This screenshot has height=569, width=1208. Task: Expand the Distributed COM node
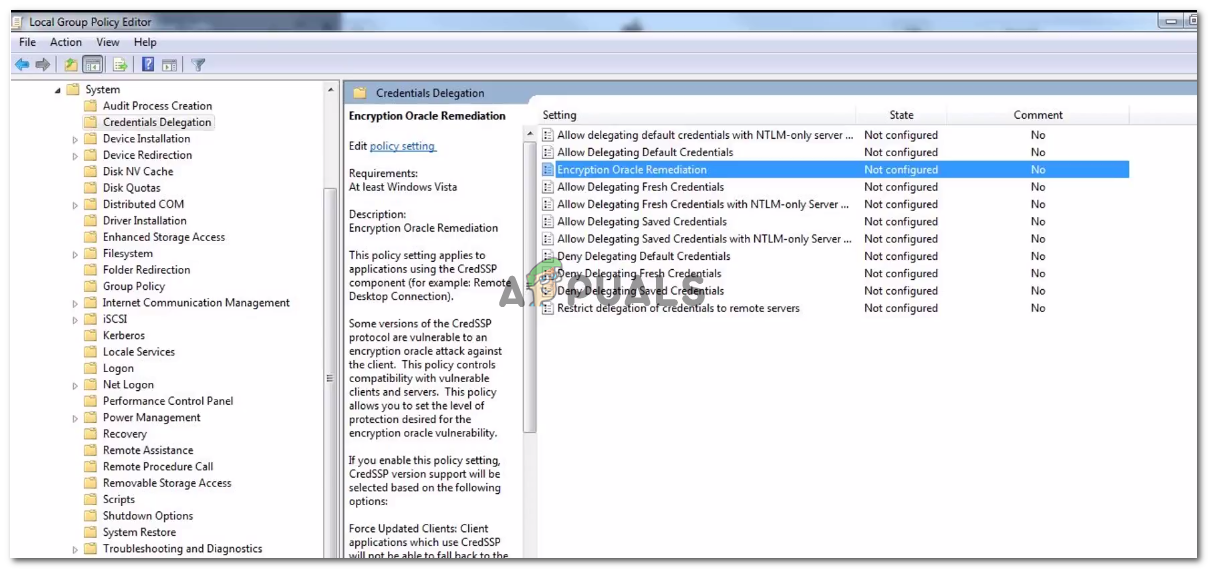(x=75, y=205)
